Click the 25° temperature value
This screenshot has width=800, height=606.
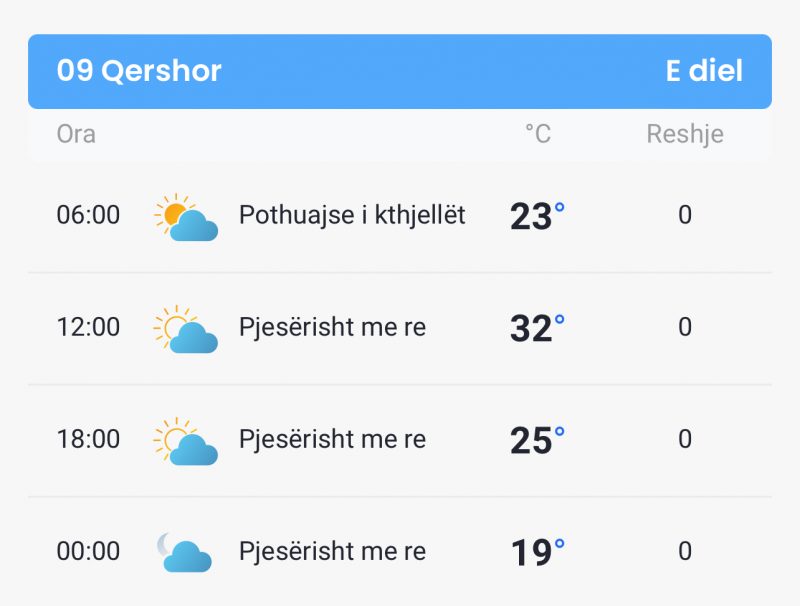pyautogui.click(x=537, y=440)
